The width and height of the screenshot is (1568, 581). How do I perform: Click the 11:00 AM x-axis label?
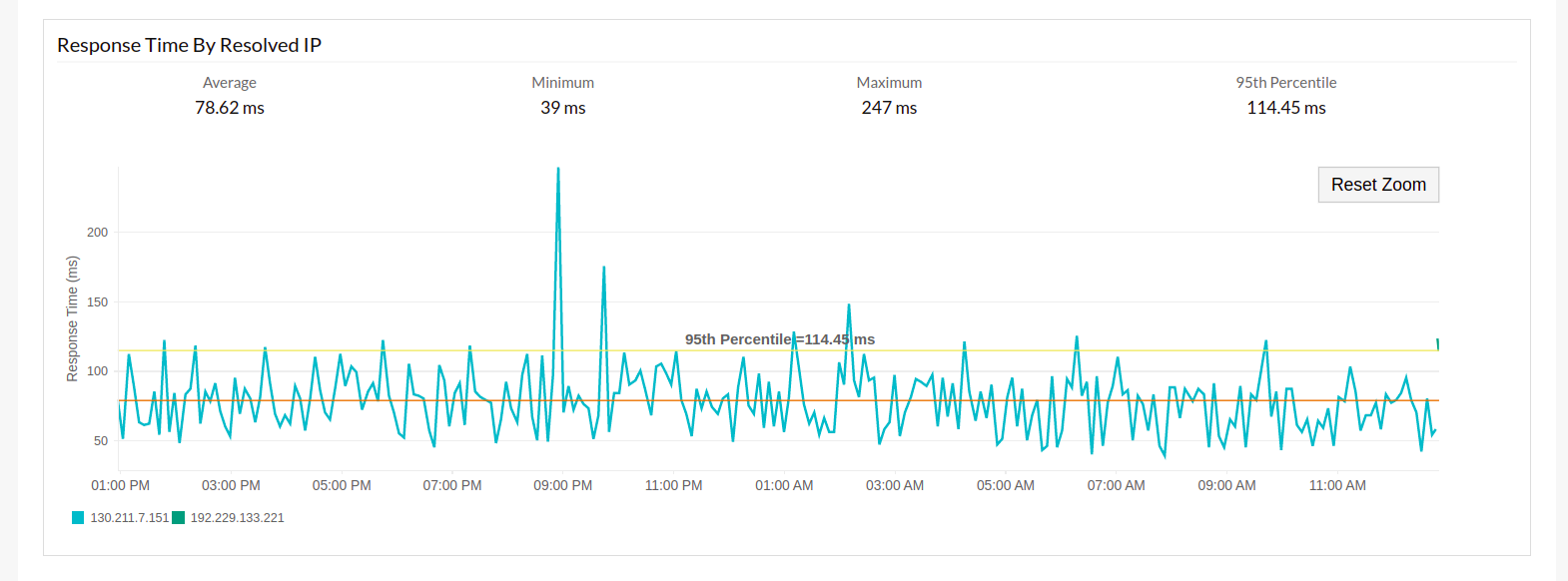(1337, 485)
